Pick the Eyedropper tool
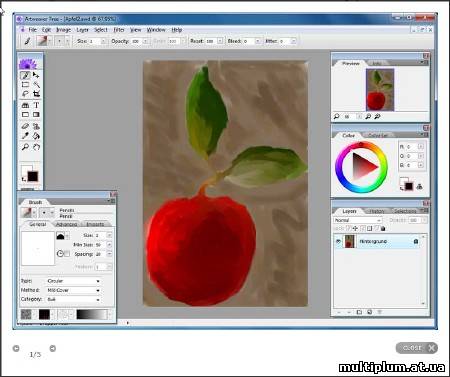Viewport: 450px width, 377px height. (25, 136)
